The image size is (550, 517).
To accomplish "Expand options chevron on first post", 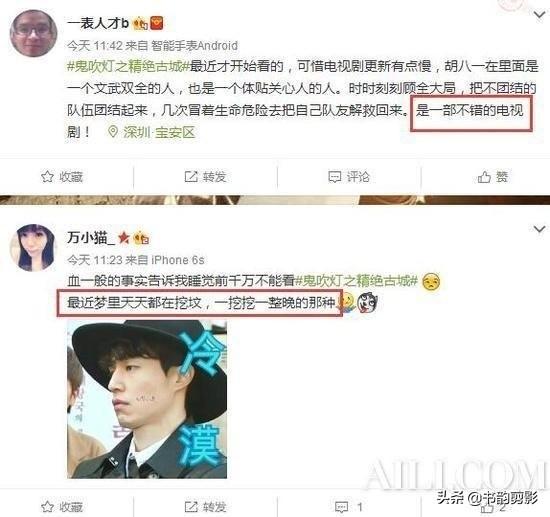I will [x=539, y=15].
